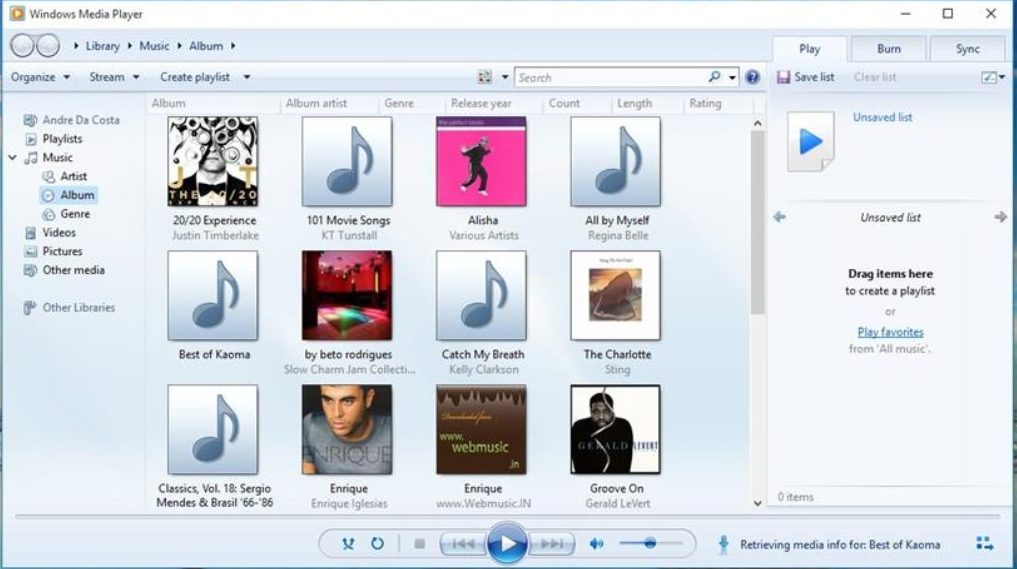1017x569 pixels.
Task: Click the media info retrieval status icon
Action: (723, 544)
